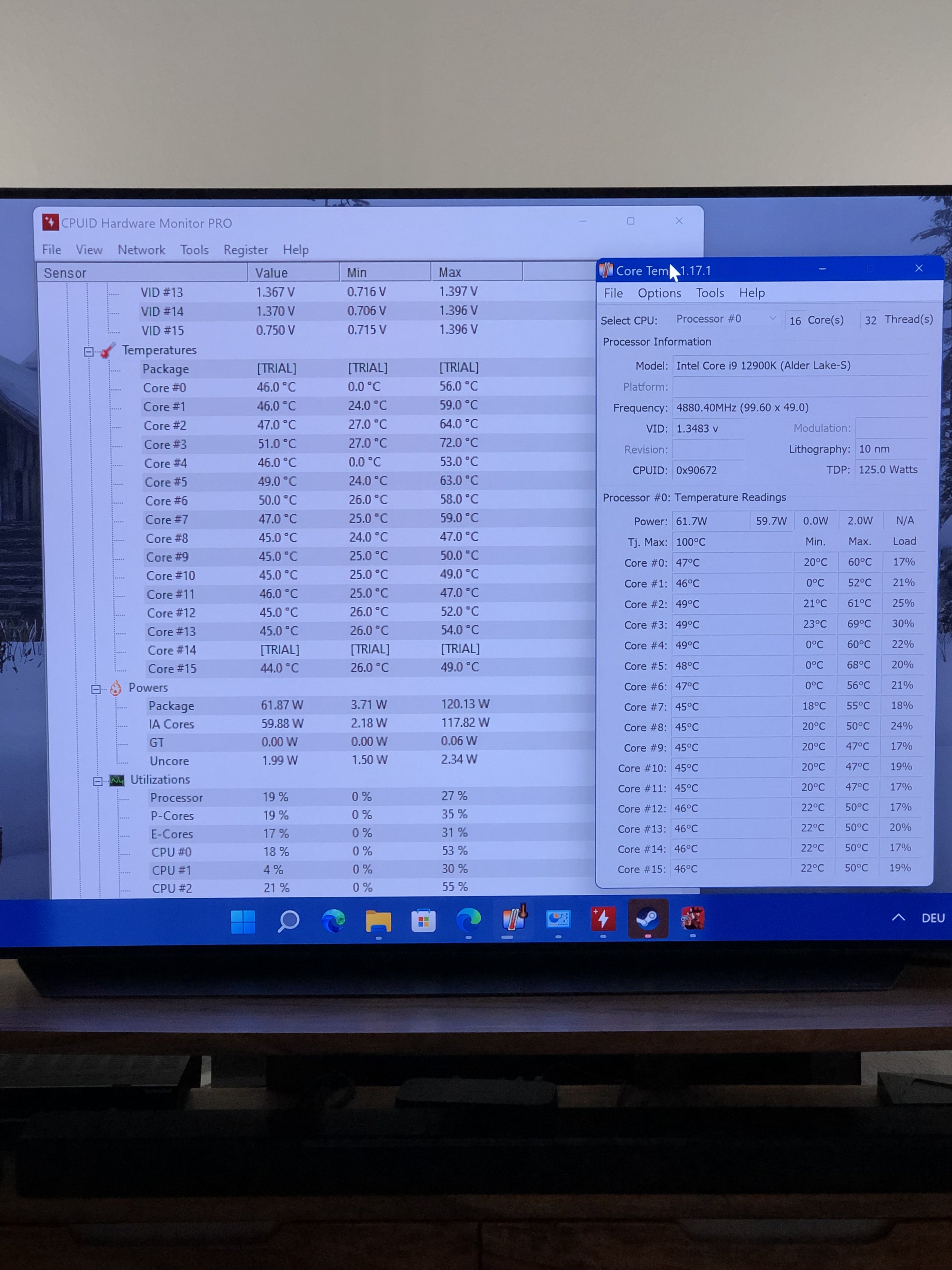Select the Core #3 temperature row
This screenshot has height=1270, width=952.
point(165,444)
